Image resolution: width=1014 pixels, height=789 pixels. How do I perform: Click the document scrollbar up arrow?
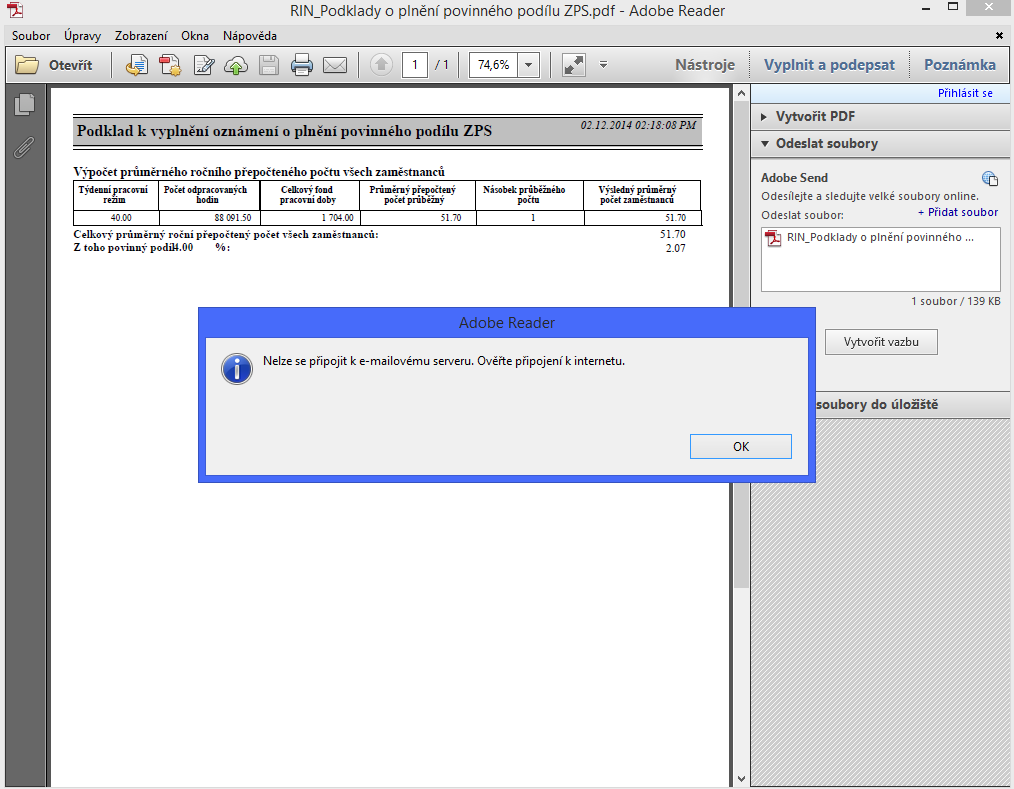pyautogui.click(x=741, y=94)
